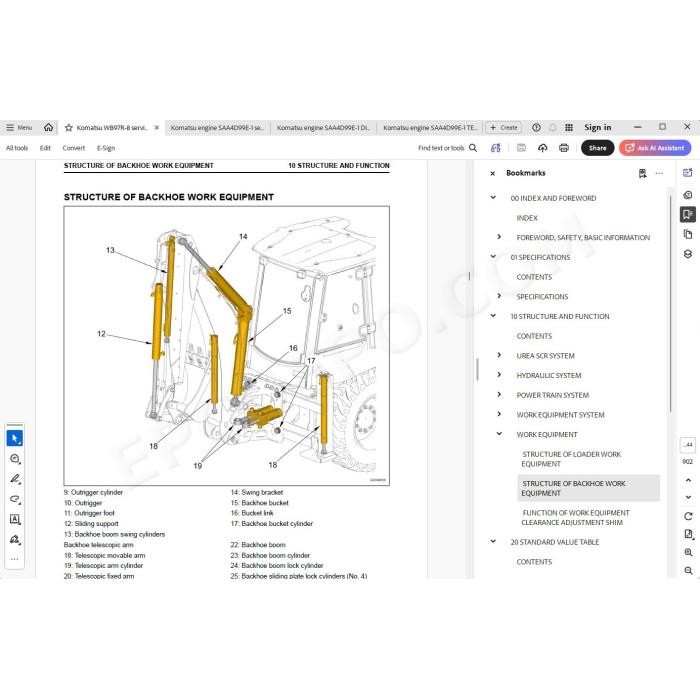The height and width of the screenshot is (700, 700).
Task: Open the Convert menu
Action: [74, 148]
